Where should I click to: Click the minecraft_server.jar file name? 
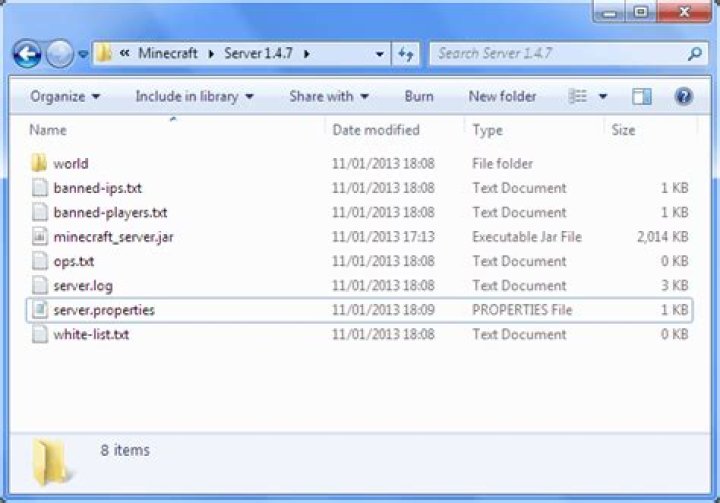tap(113, 237)
